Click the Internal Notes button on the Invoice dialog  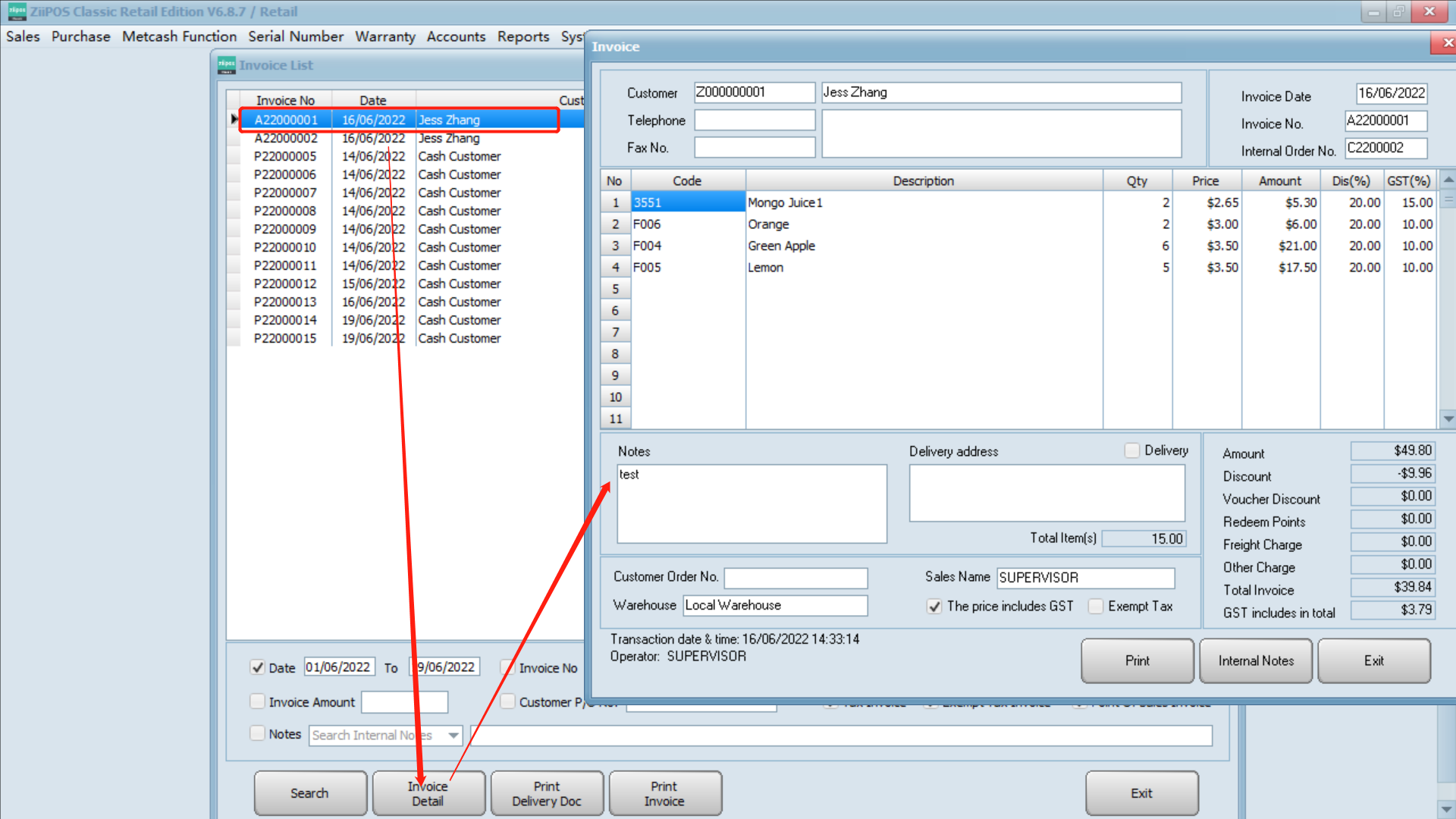pyautogui.click(x=1255, y=661)
